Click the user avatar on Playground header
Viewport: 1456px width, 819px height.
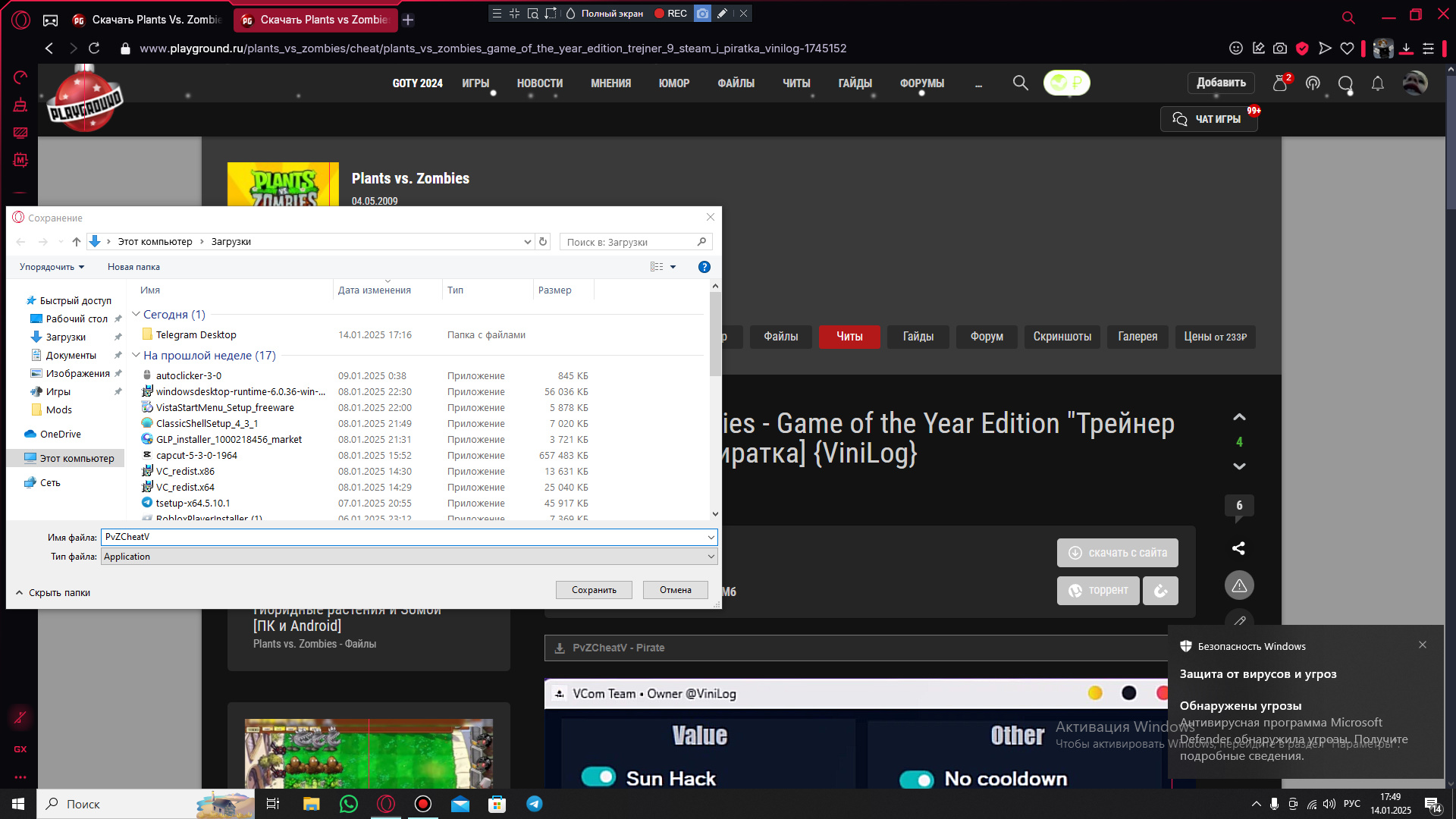(1415, 83)
